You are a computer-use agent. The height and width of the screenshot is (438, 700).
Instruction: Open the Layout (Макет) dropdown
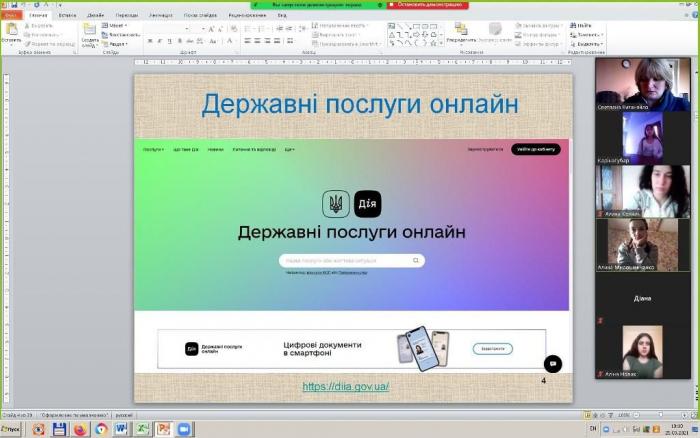117,25
